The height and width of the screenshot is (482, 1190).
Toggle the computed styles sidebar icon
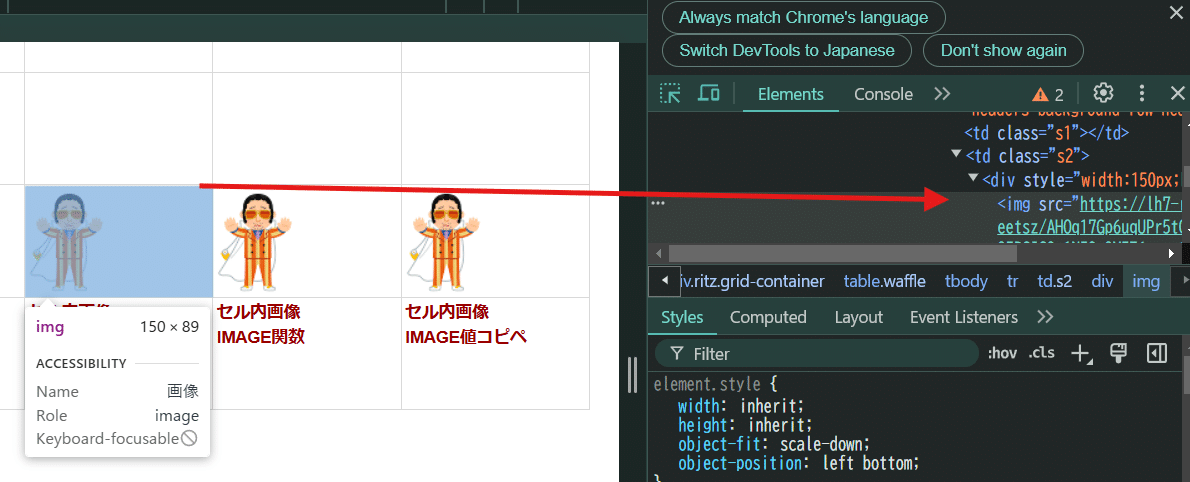1157,353
